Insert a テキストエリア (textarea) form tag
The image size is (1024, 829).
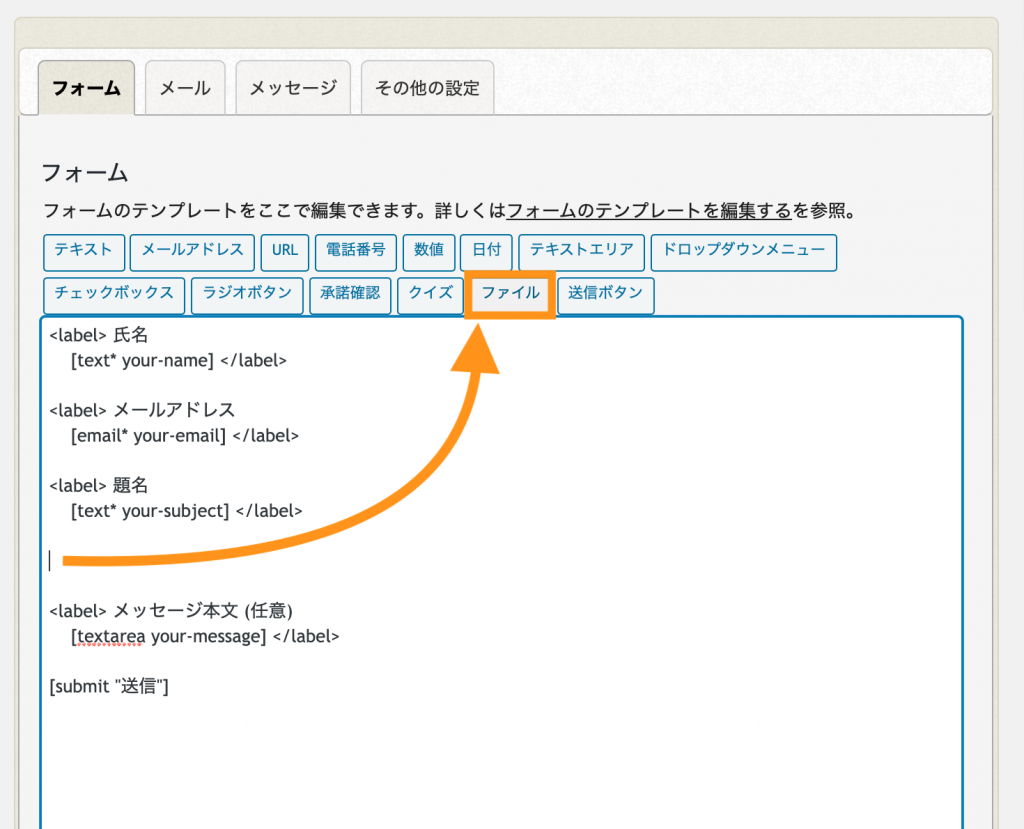click(x=581, y=252)
